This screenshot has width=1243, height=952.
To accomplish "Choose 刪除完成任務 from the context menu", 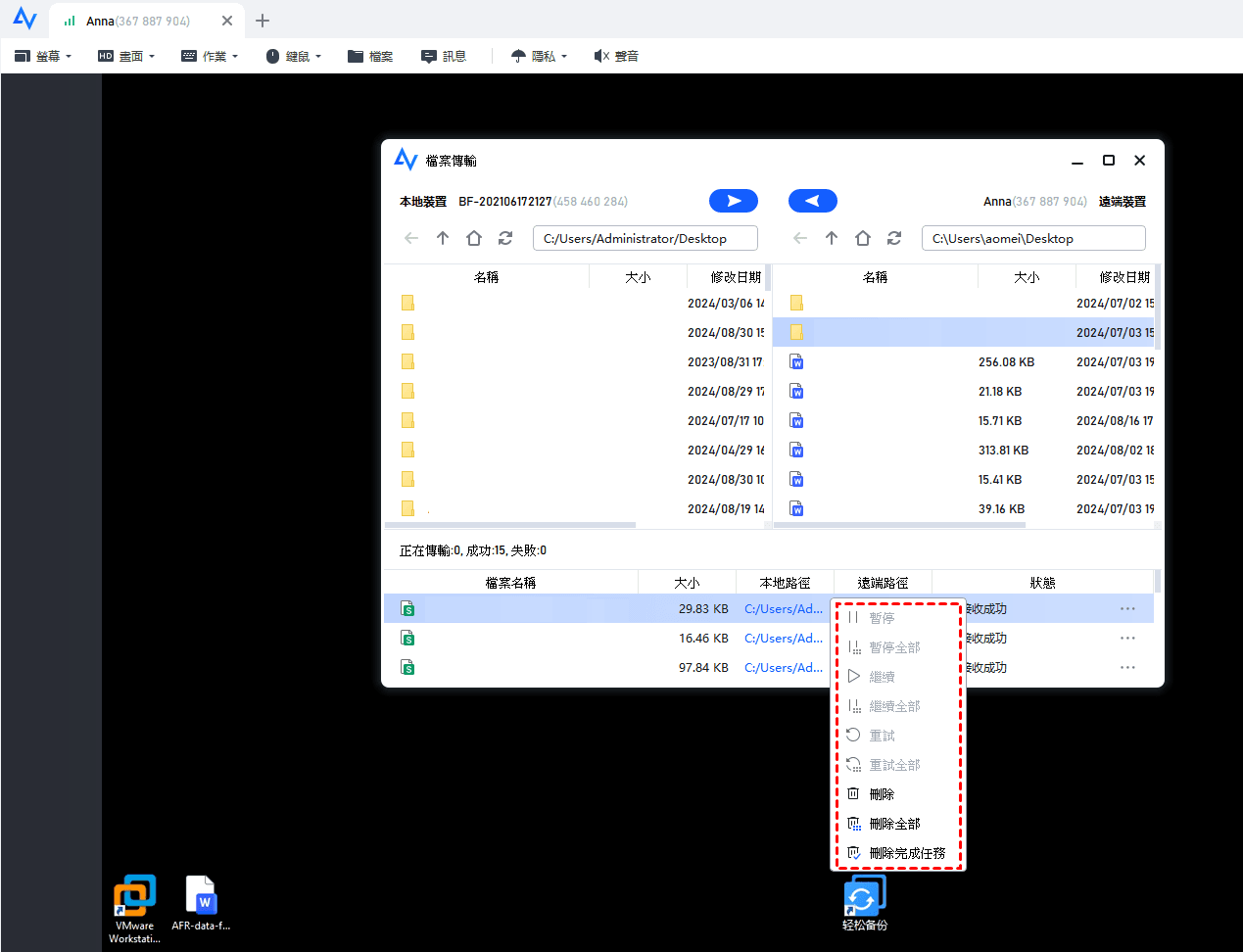I will pos(907,853).
